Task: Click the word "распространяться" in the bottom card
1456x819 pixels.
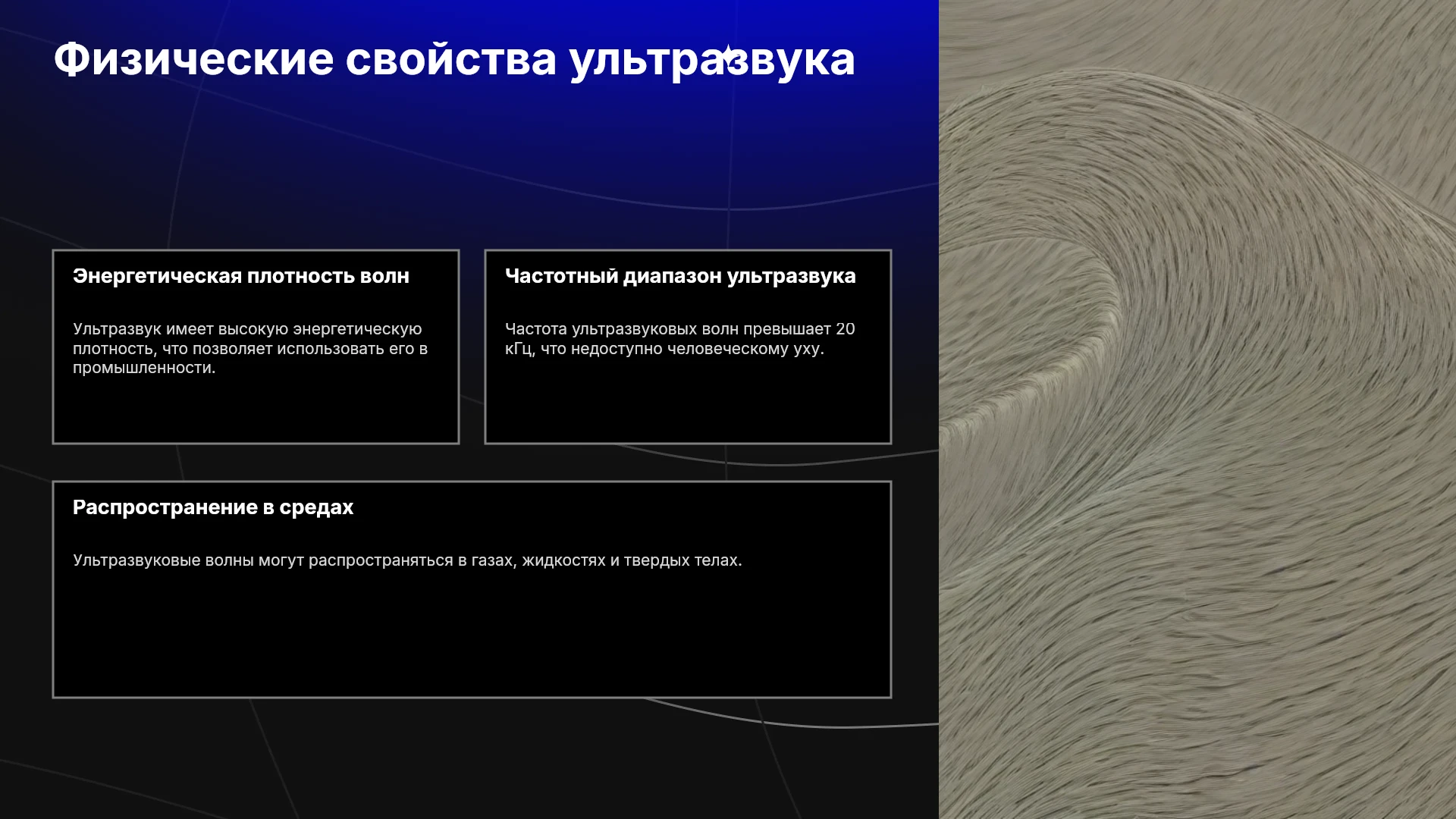Action: [381, 560]
